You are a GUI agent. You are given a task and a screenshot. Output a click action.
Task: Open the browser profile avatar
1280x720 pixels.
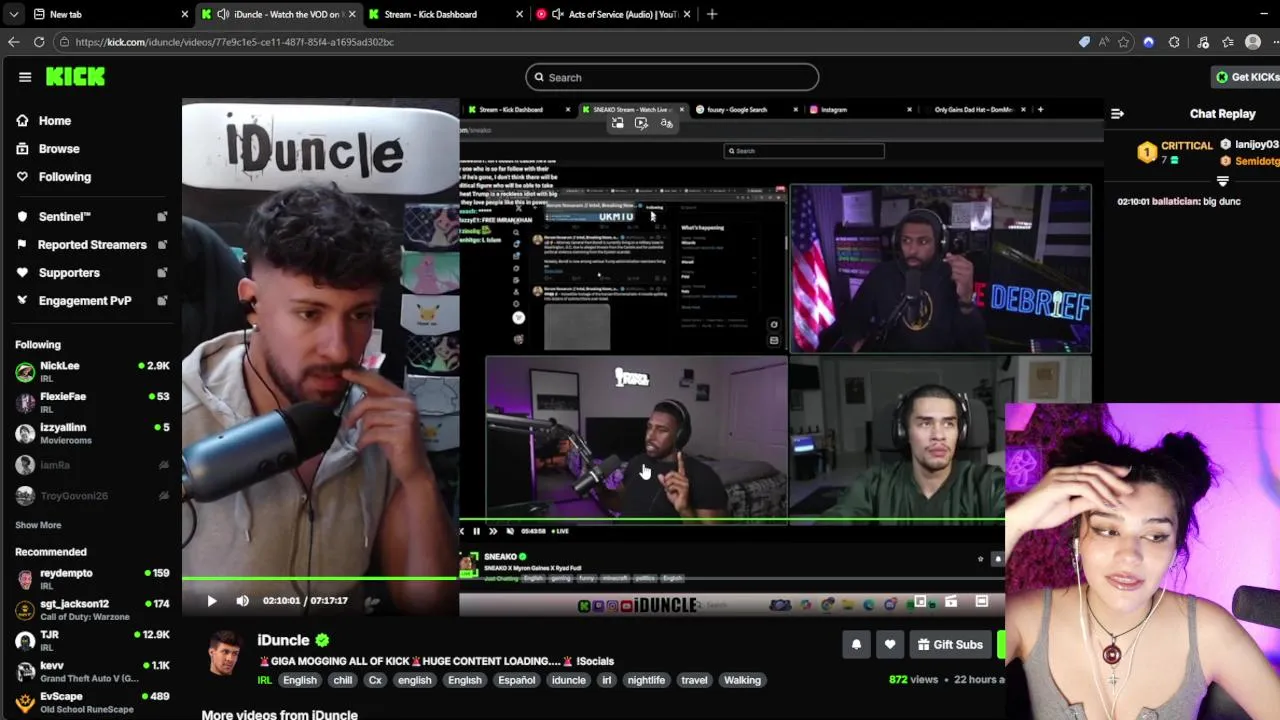pos(1253,42)
